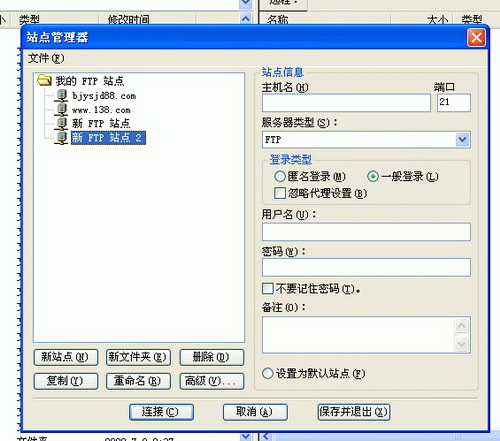Click the www.138.com server icon

tap(62, 110)
